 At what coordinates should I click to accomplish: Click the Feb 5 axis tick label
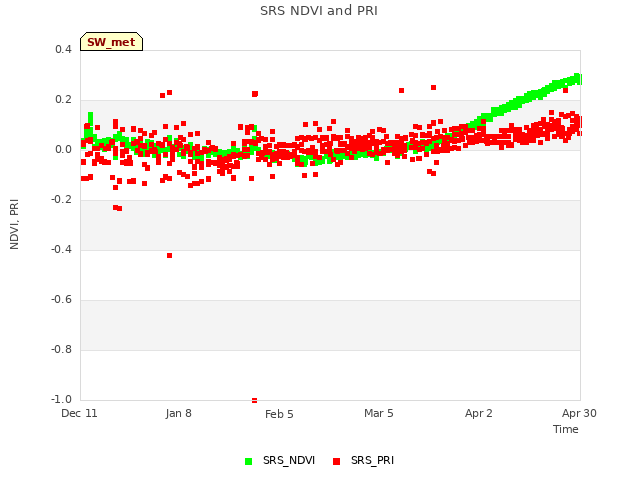tap(279, 414)
